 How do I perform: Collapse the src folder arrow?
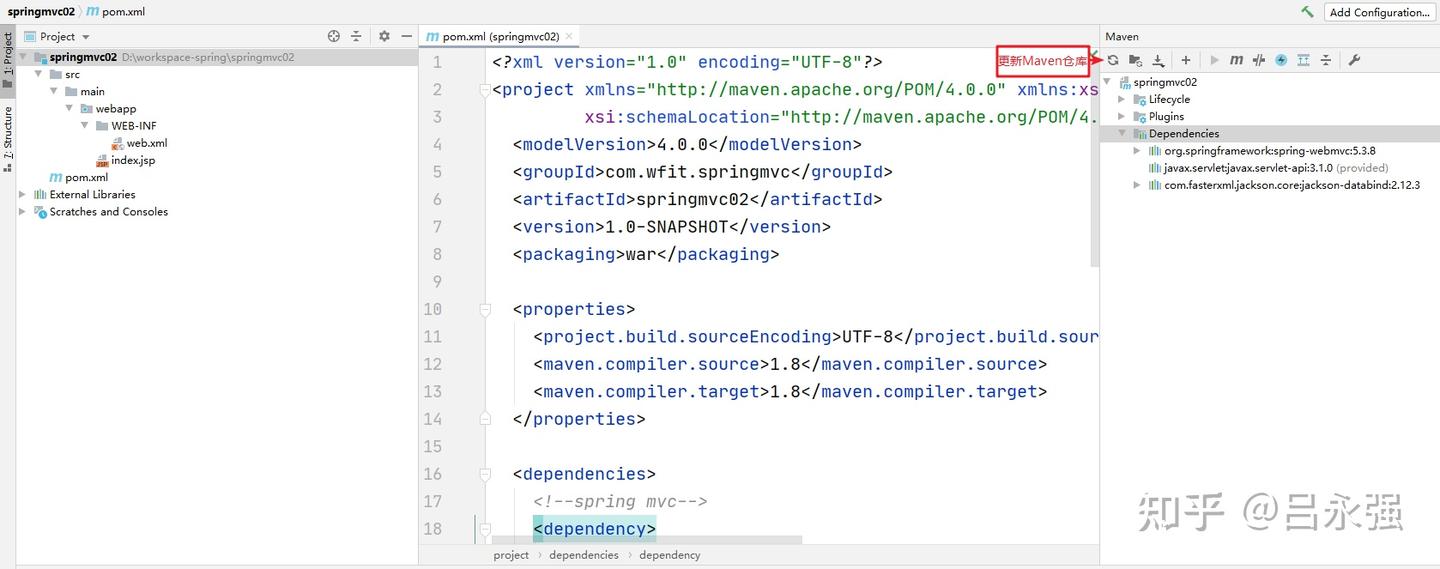38,74
